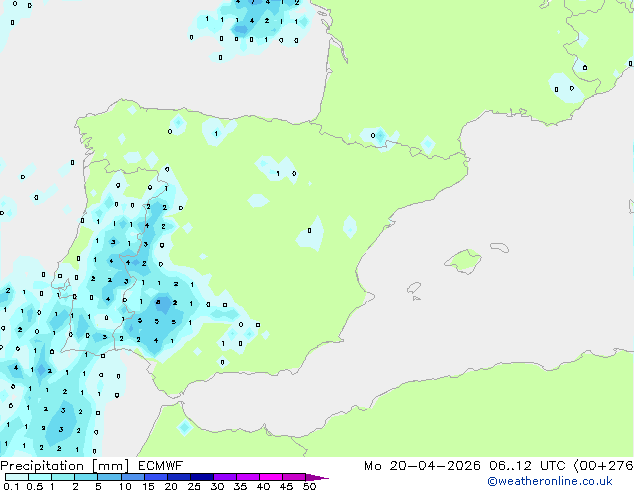634x490 pixels.
Task: Click the '(00+276' forecast offset text
Action: [x=603, y=466]
